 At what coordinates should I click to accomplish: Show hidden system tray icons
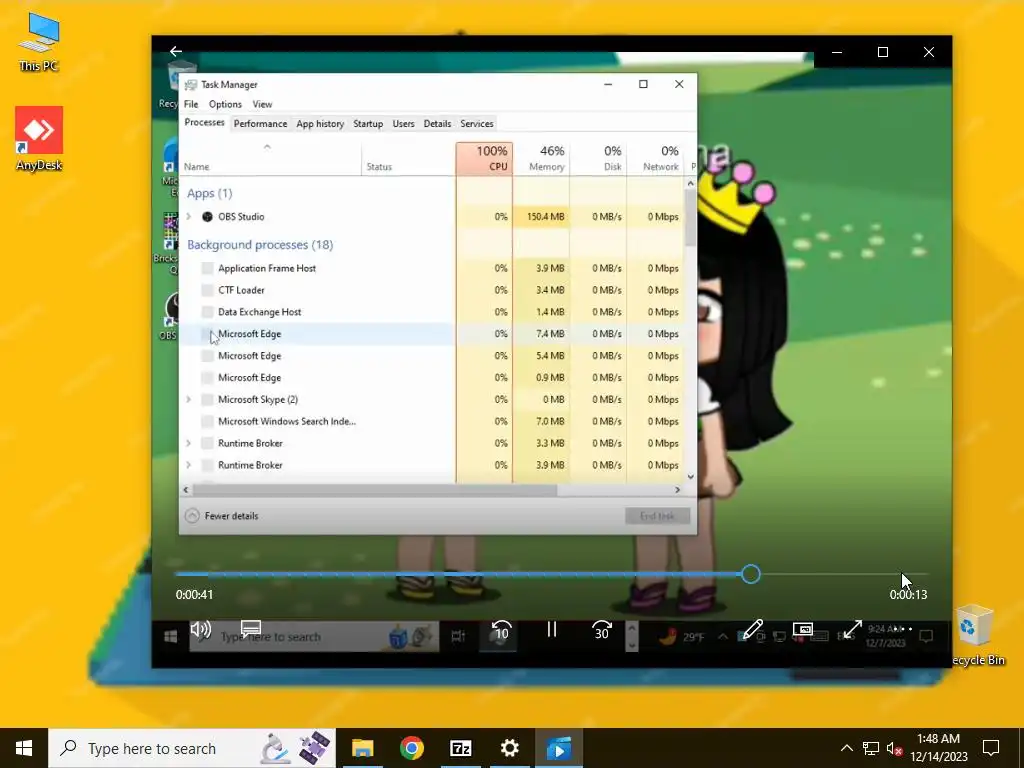[x=846, y=748]
